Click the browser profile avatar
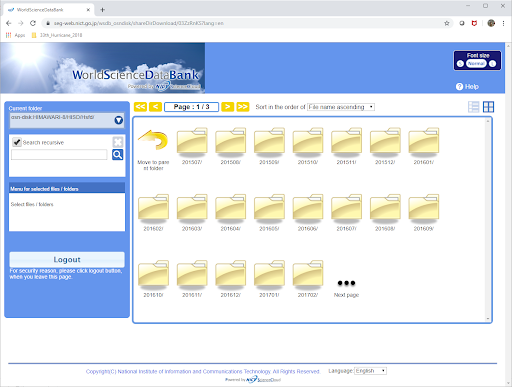Viewport: 512px width, 387px height. pyautogui.click(x=491, y=23)
